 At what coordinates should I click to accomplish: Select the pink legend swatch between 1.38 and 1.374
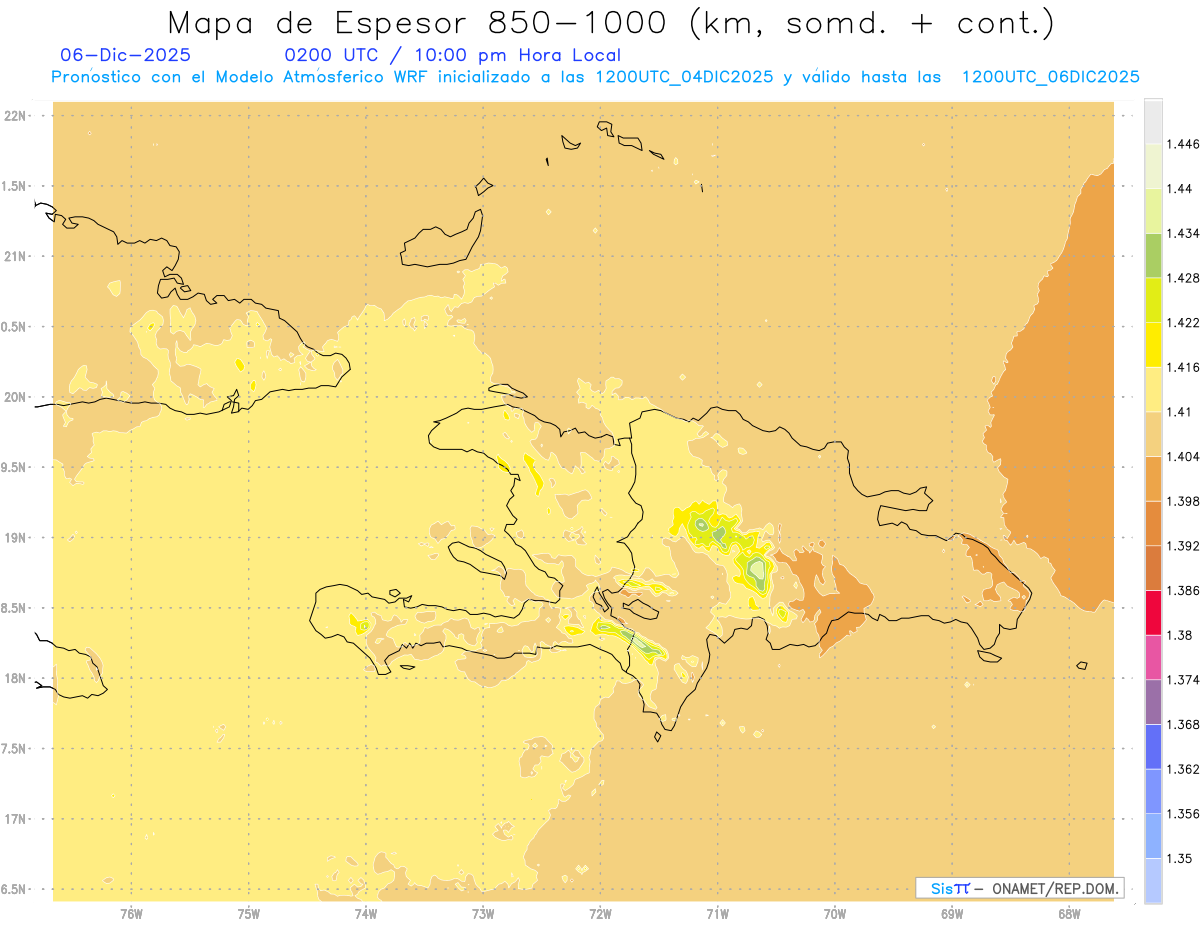point(1153,657)
